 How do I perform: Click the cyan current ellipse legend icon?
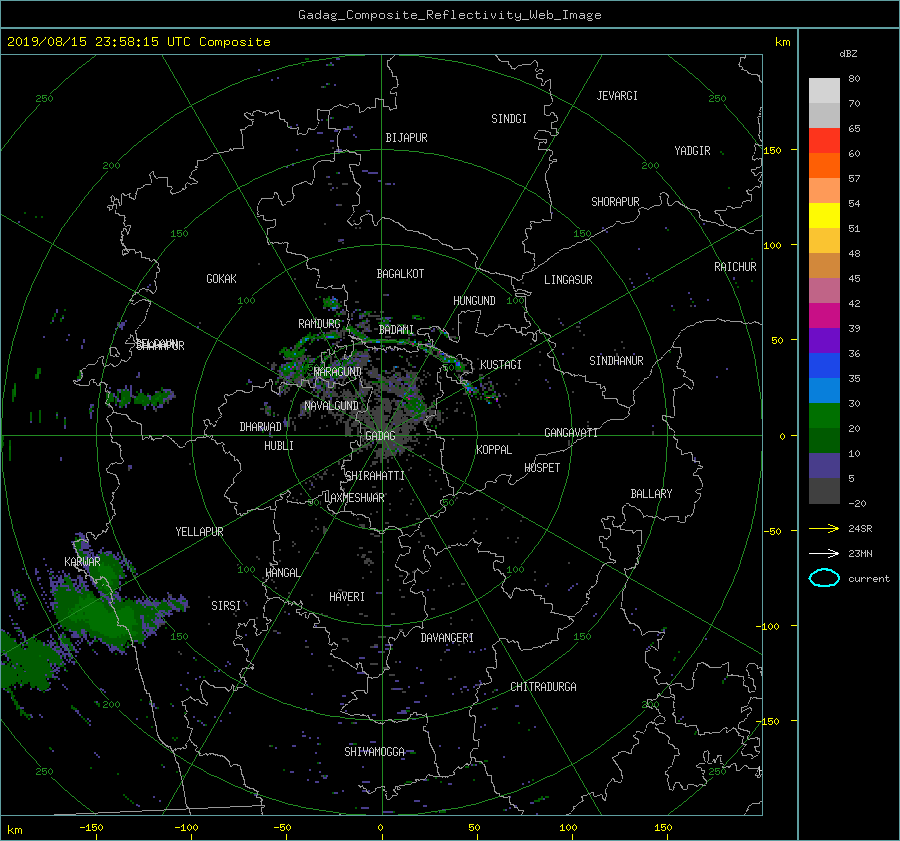[x=824, y=578]
